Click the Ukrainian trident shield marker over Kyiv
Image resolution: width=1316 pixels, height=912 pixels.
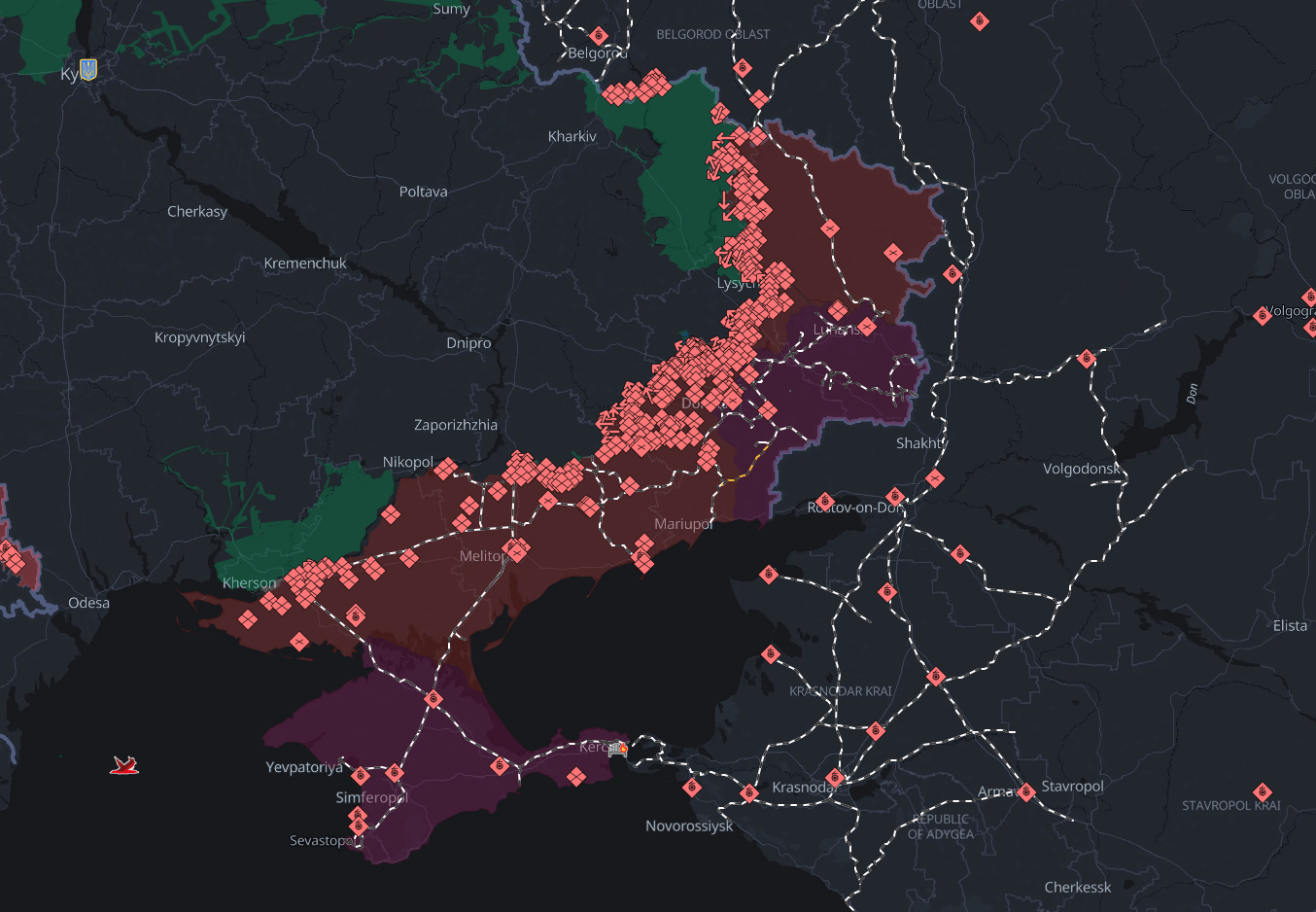coord(87,69)
